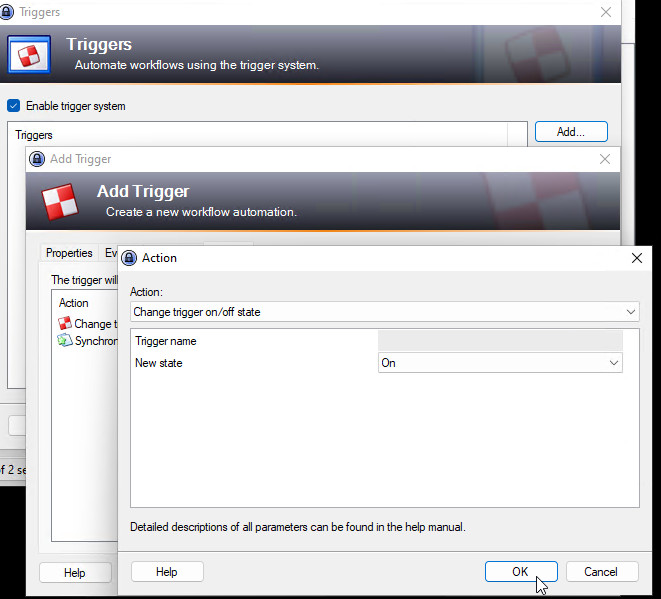Open Help in the Action dialog

point(167,572)
